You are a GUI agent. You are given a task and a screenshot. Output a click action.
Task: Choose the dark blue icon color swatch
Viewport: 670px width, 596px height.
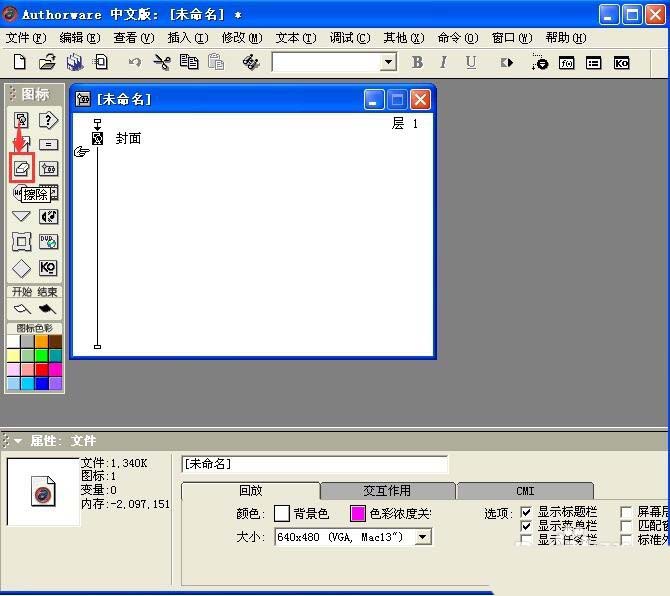[41, 384]
